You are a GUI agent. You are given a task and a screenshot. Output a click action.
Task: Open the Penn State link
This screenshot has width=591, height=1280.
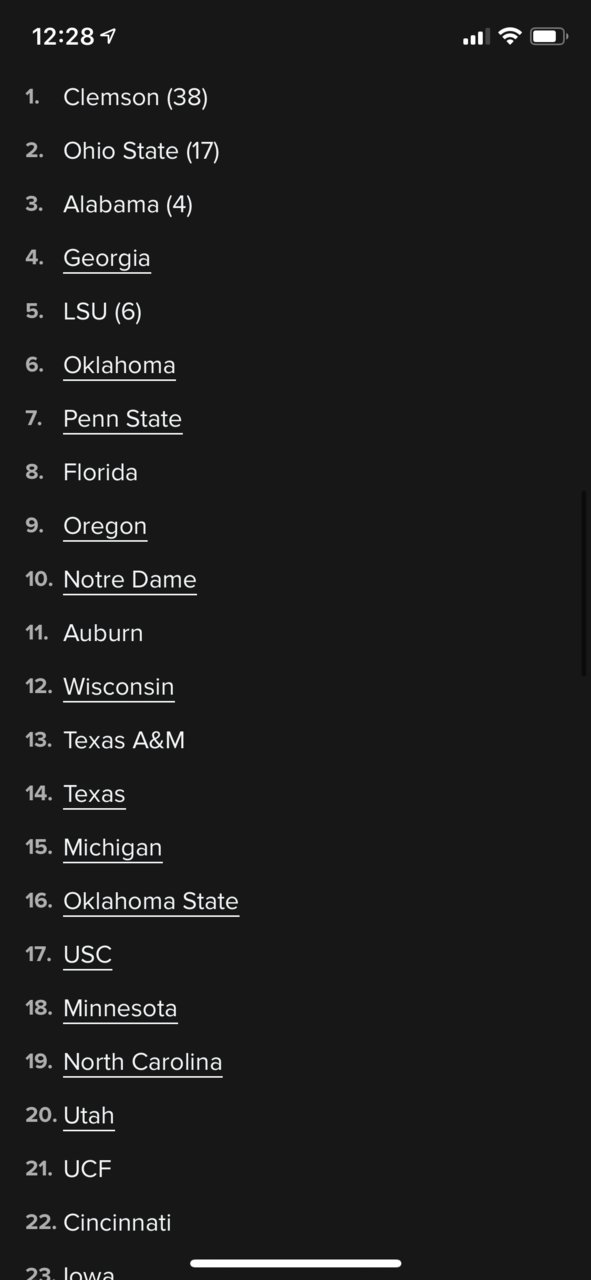(122, 419)
